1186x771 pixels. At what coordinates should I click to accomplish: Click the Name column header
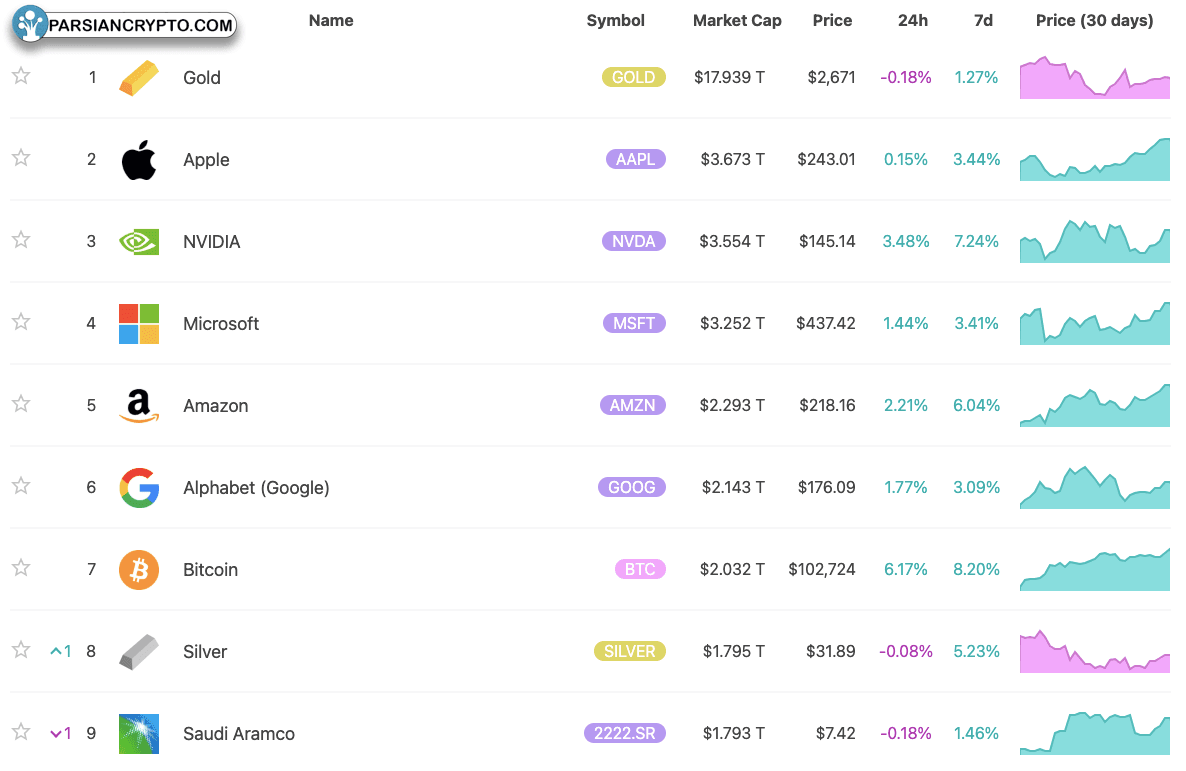(331, 20)
